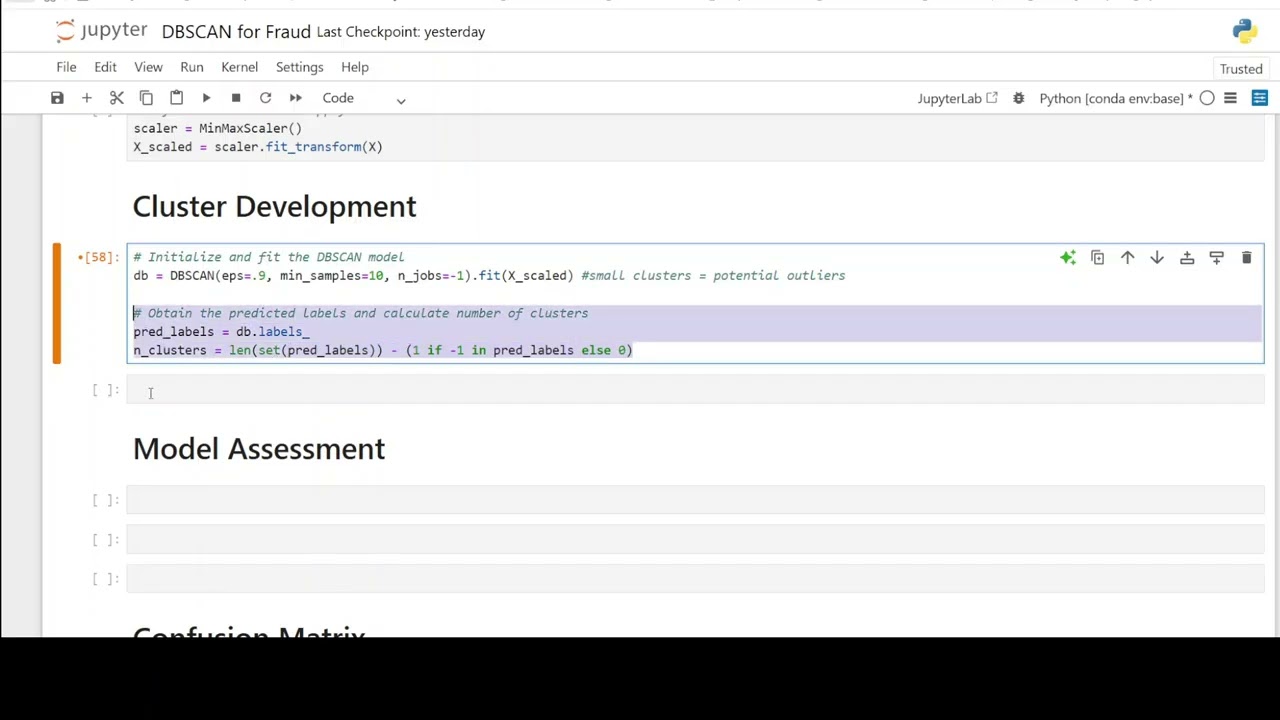
Task: Open the Kernel menu
Action: click(239, 67)
